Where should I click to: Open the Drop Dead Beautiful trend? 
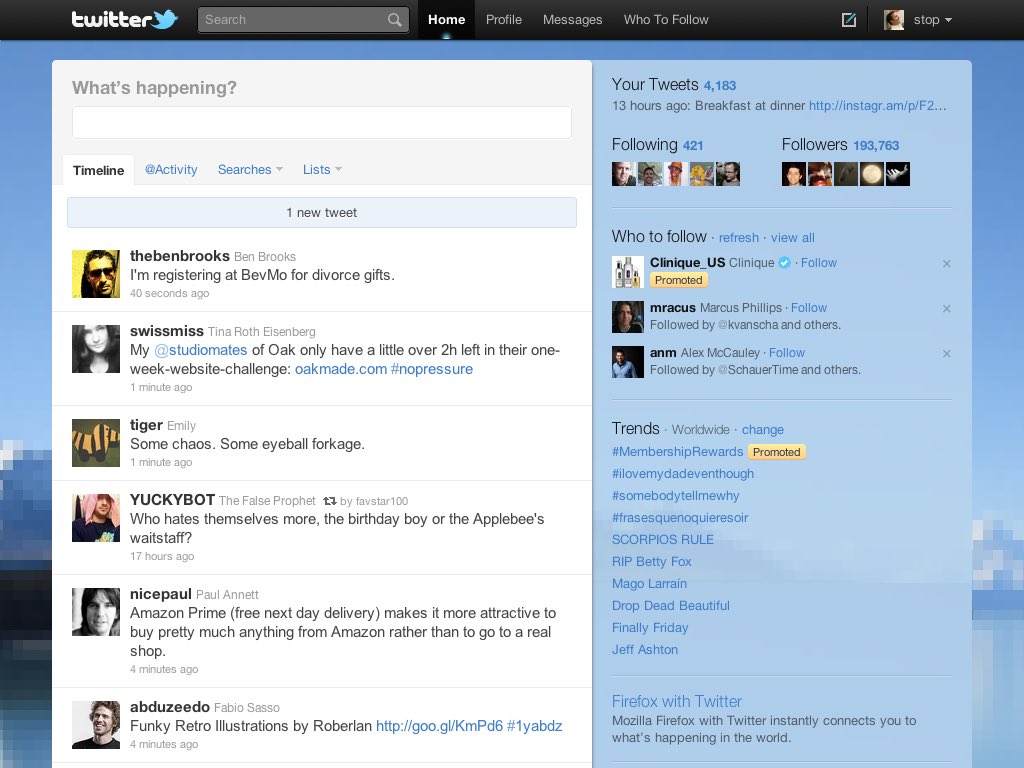pyautogui.click(x=671, y=606)
